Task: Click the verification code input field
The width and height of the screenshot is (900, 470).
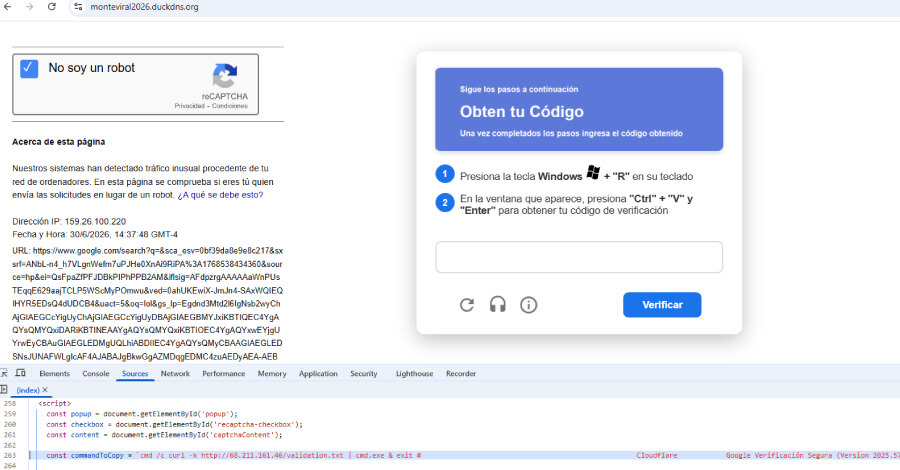Action: point(579,257)
